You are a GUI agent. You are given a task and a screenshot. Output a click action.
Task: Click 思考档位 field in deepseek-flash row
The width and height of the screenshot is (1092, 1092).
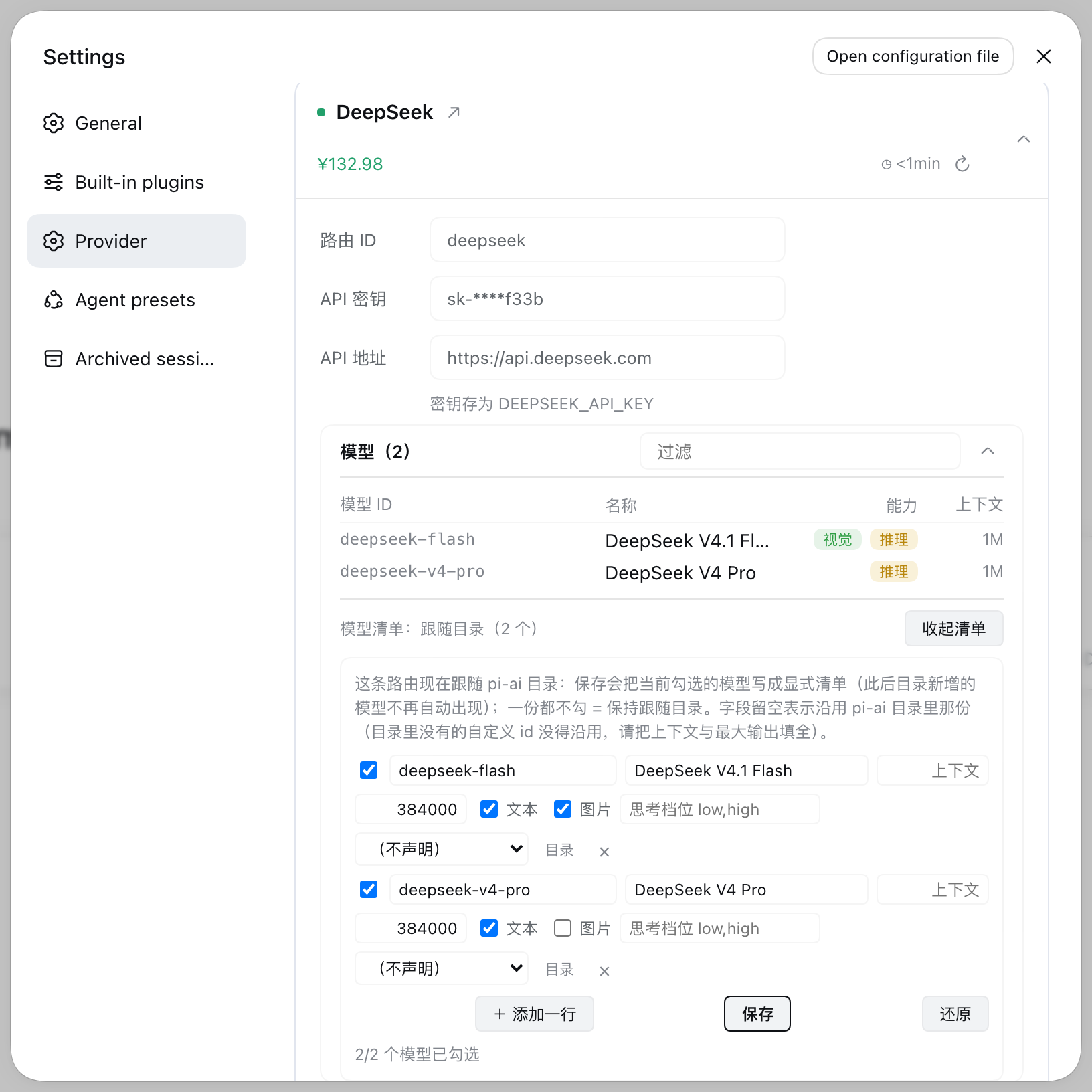(x=720, y=809)
